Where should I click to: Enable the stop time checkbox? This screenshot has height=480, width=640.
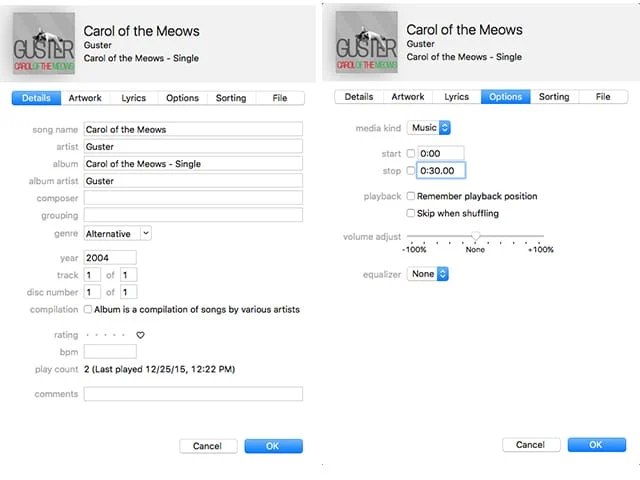(411, 171)
